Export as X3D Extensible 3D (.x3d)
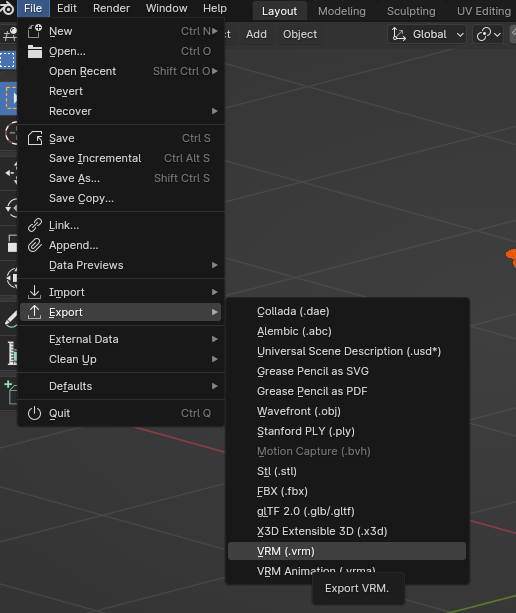Image resolution: width=516 pixels, height=613 pixels. [347, 532]
